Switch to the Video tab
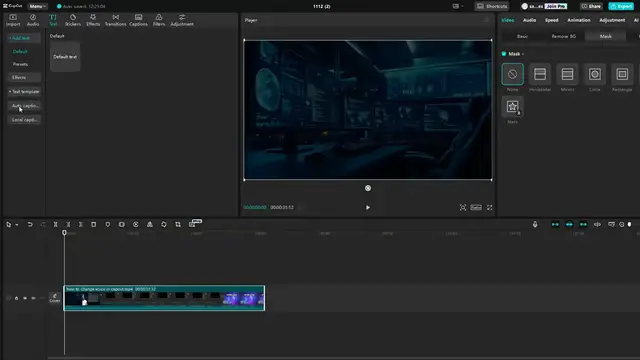Image resolution: width=640 pixels, height=360 pixels. 507,20
